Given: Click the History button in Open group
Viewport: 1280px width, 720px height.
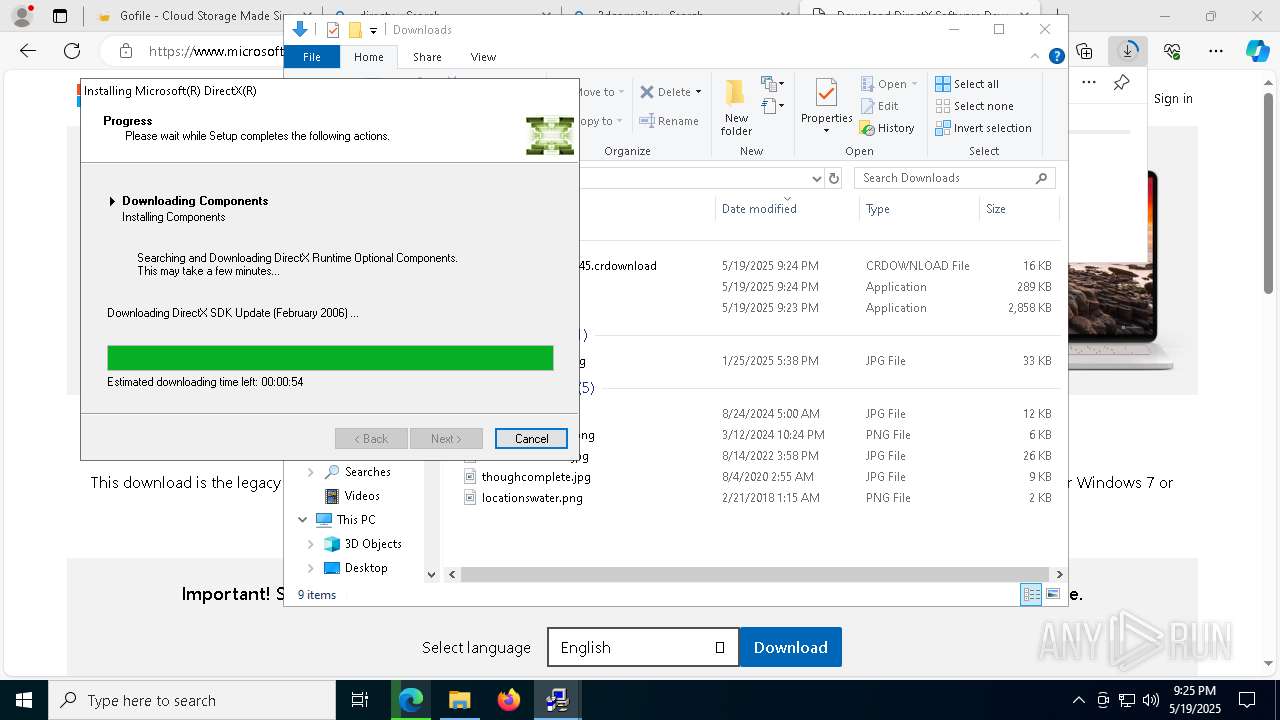Looking at the screenshot, I should (887, 128).
